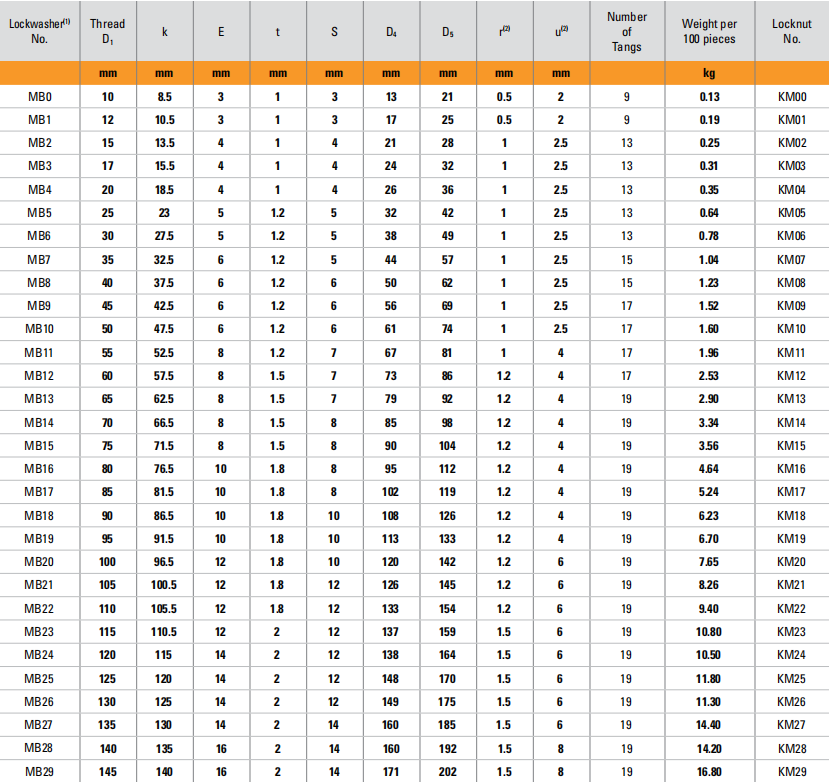Click the 10.80 weight value
Image resolution: width=829 pixels, height=782 pixels.
708,631
